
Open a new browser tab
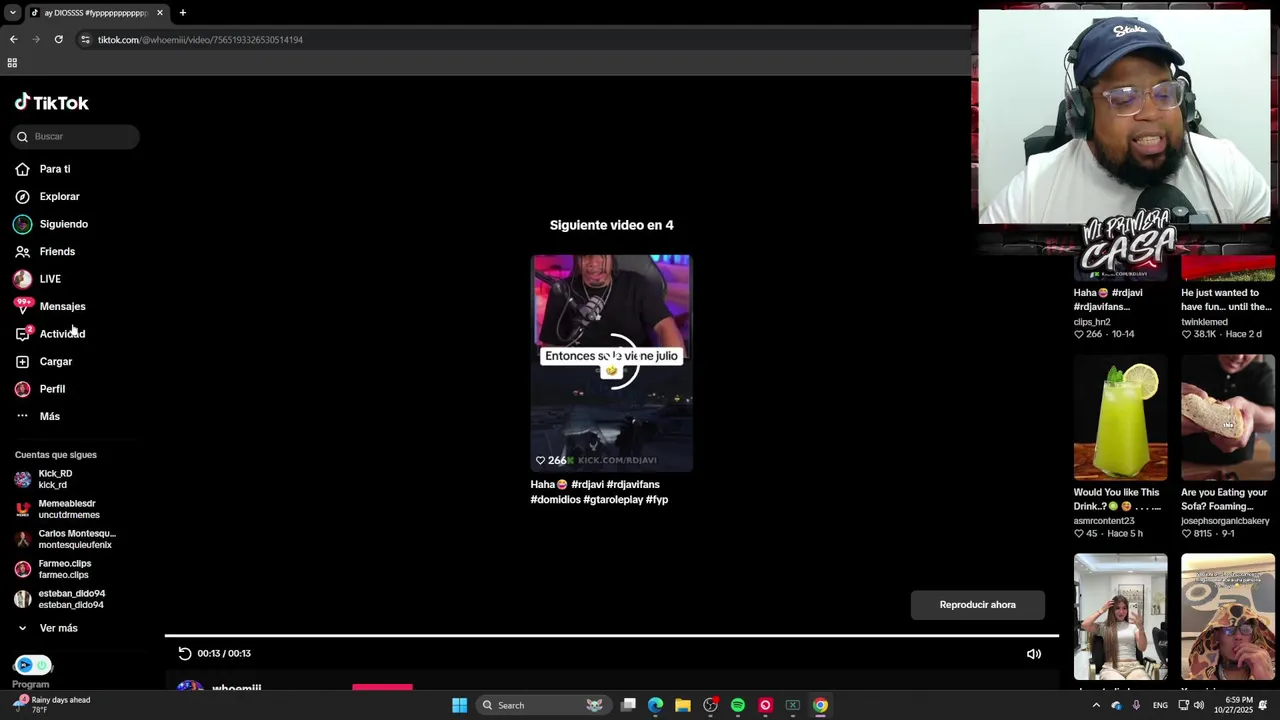183,13
